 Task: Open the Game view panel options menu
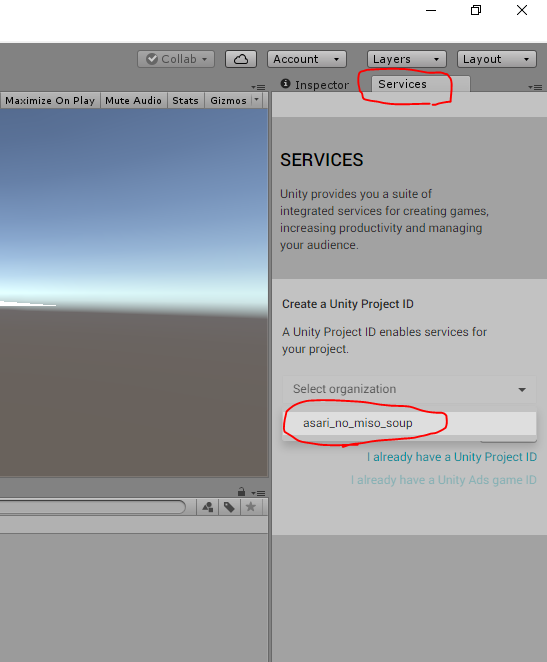(258, 87)
